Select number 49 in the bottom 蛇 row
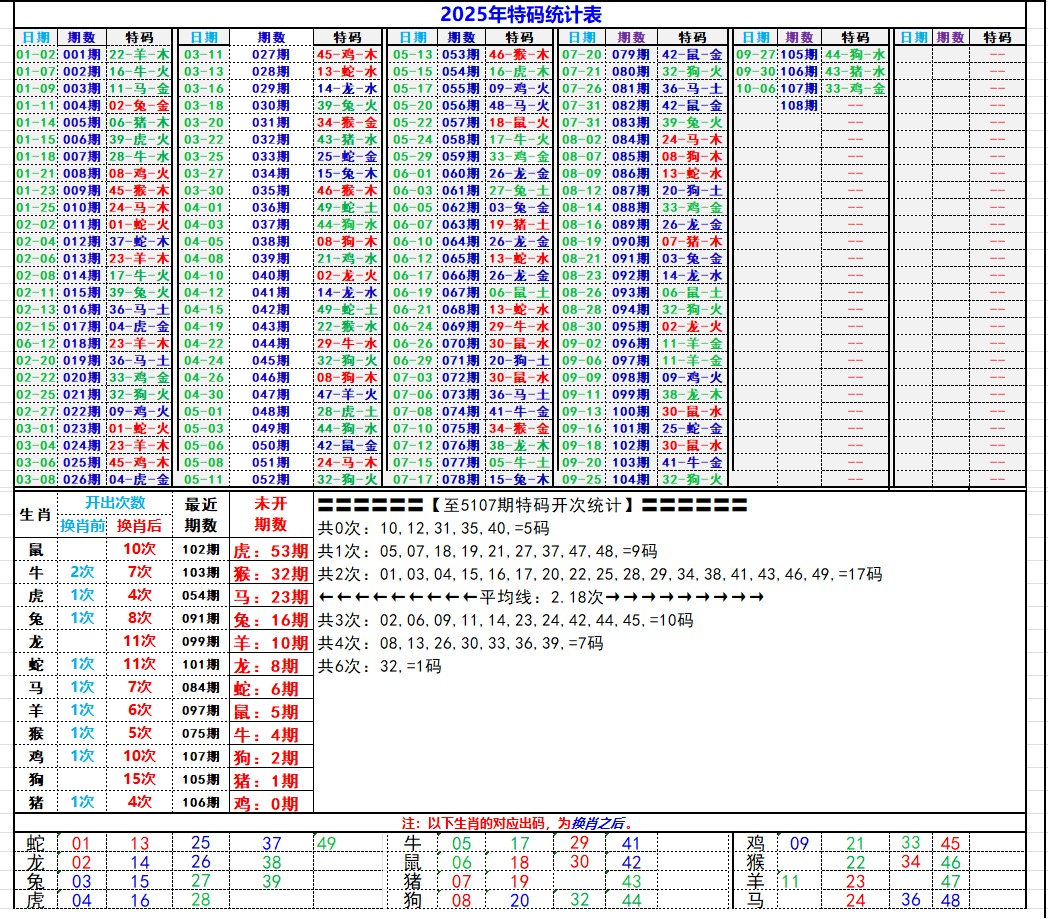 327,844
